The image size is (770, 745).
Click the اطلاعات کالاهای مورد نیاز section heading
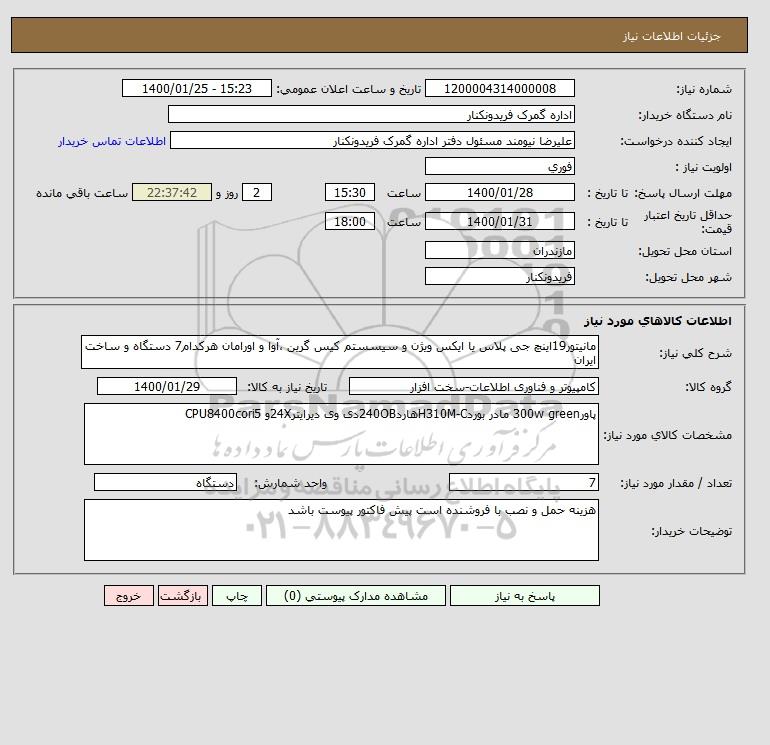[658, 321]
